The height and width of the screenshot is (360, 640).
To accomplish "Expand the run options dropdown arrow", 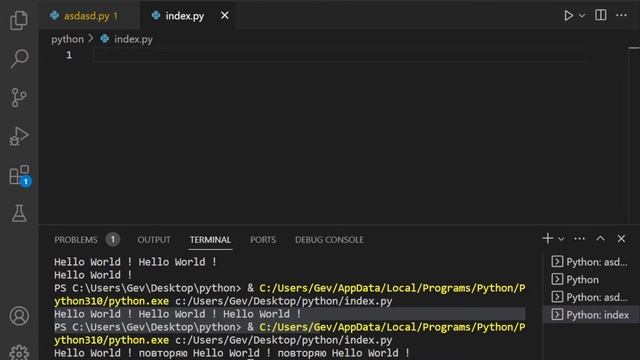I will pos(582,16).
